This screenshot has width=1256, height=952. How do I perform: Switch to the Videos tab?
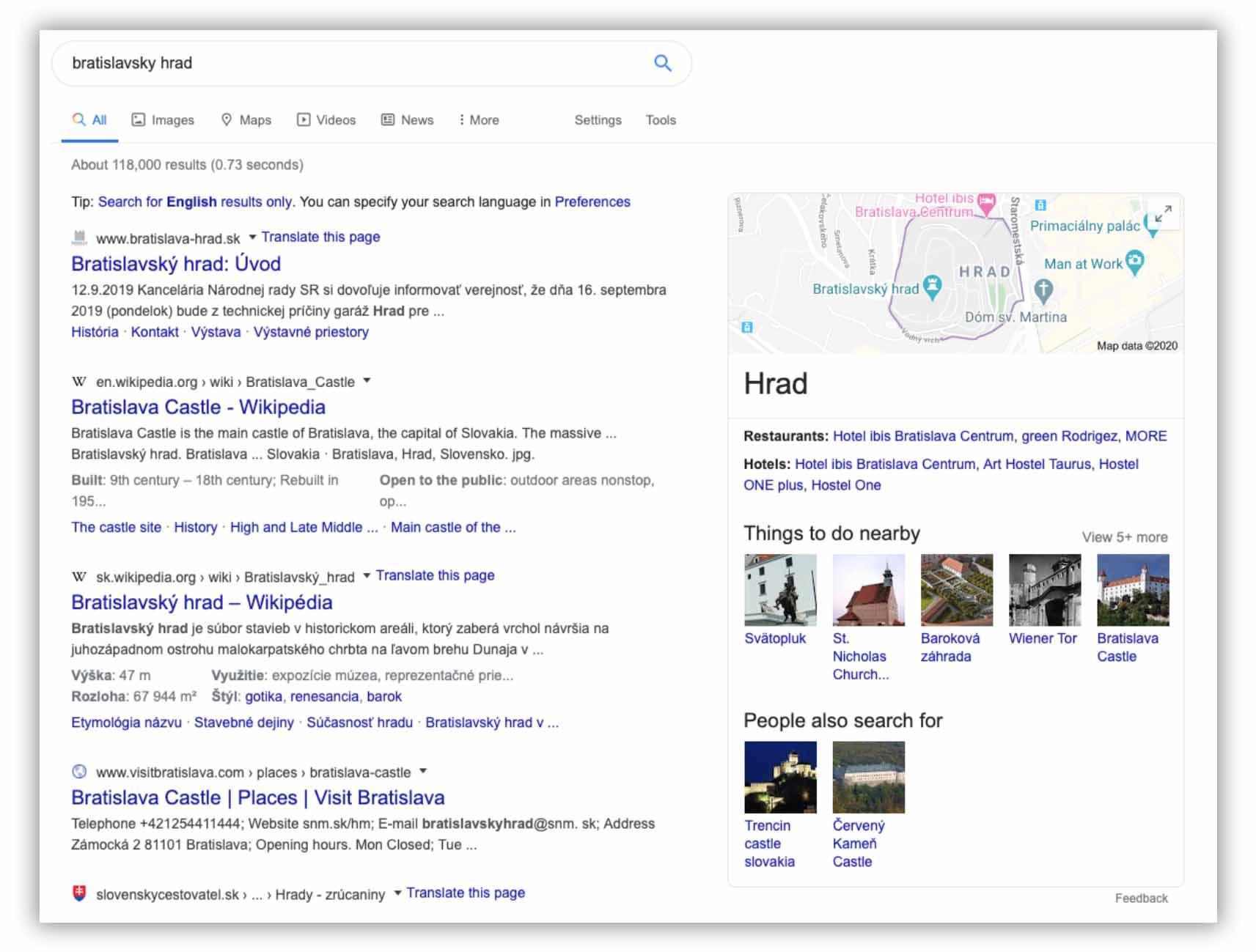[326, 120]
